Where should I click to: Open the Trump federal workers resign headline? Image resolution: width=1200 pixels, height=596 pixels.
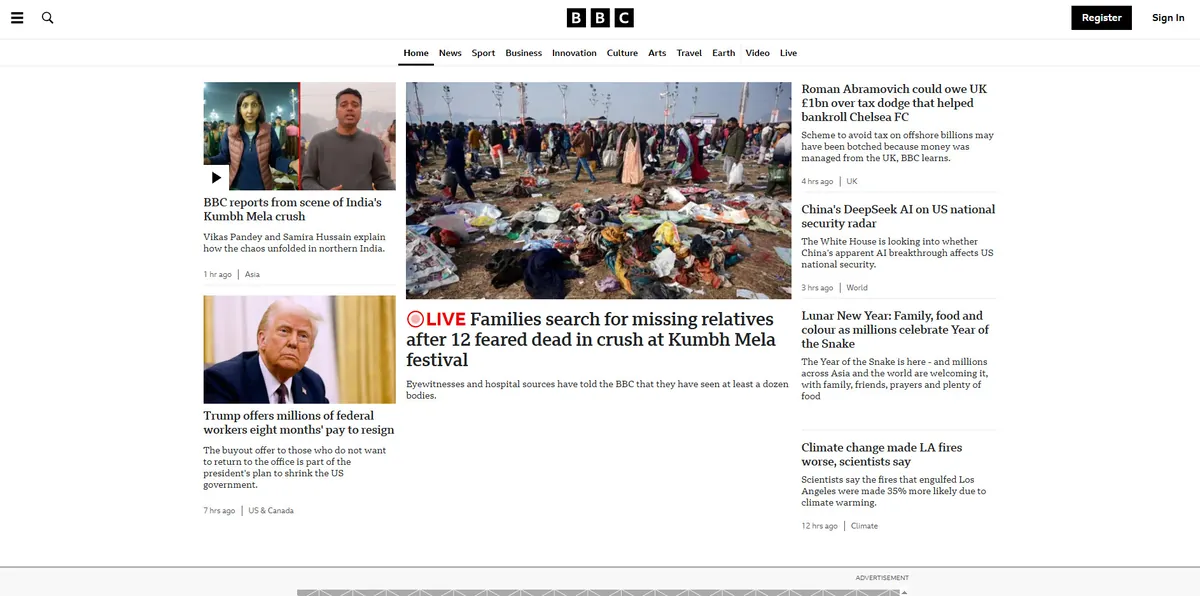point(298,422)
